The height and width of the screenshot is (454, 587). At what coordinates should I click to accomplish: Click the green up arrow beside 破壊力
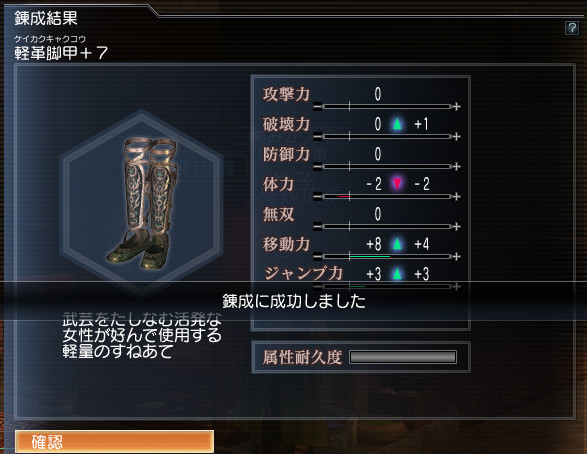click(397, 124)
